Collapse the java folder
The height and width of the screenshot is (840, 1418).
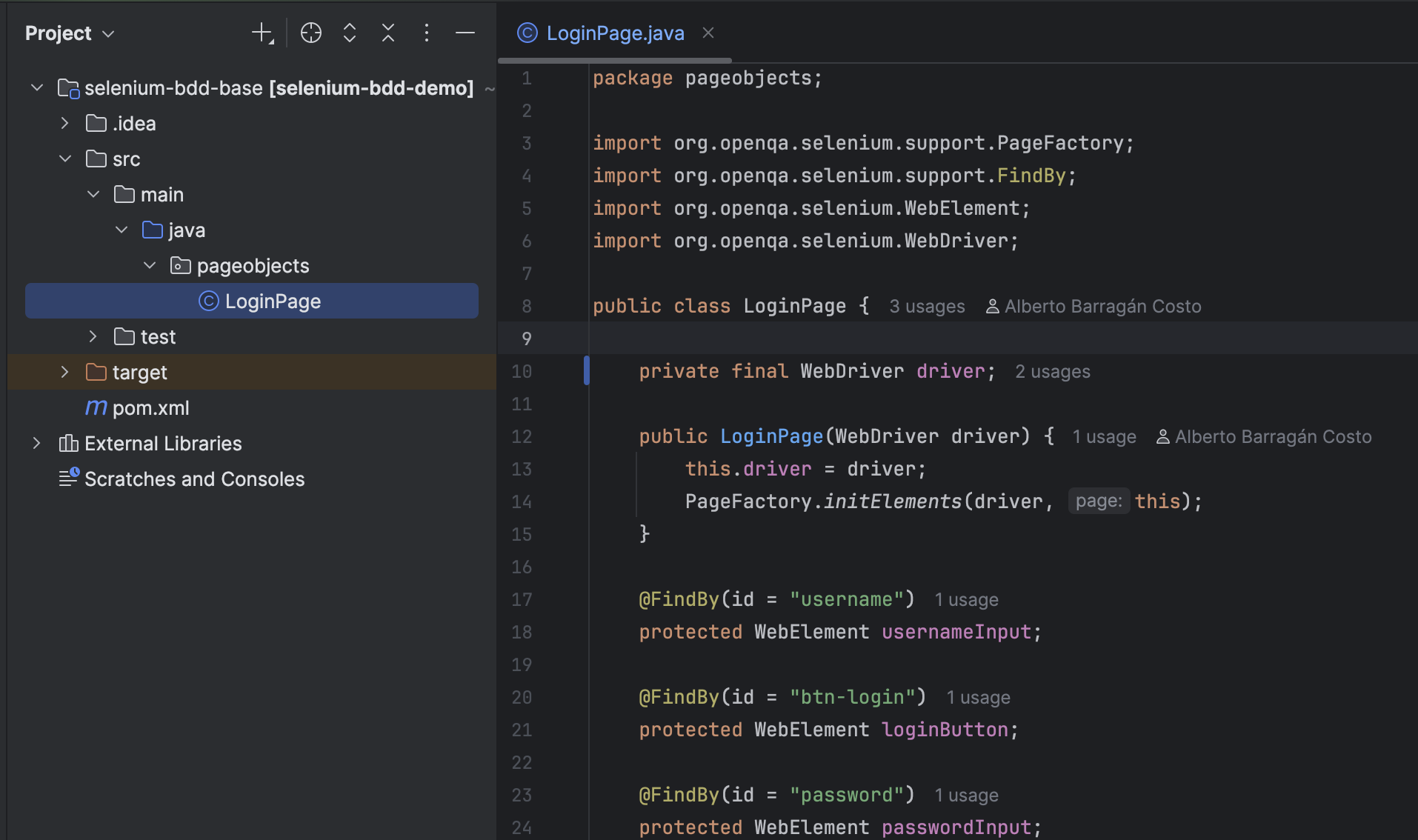click(122, 230)
